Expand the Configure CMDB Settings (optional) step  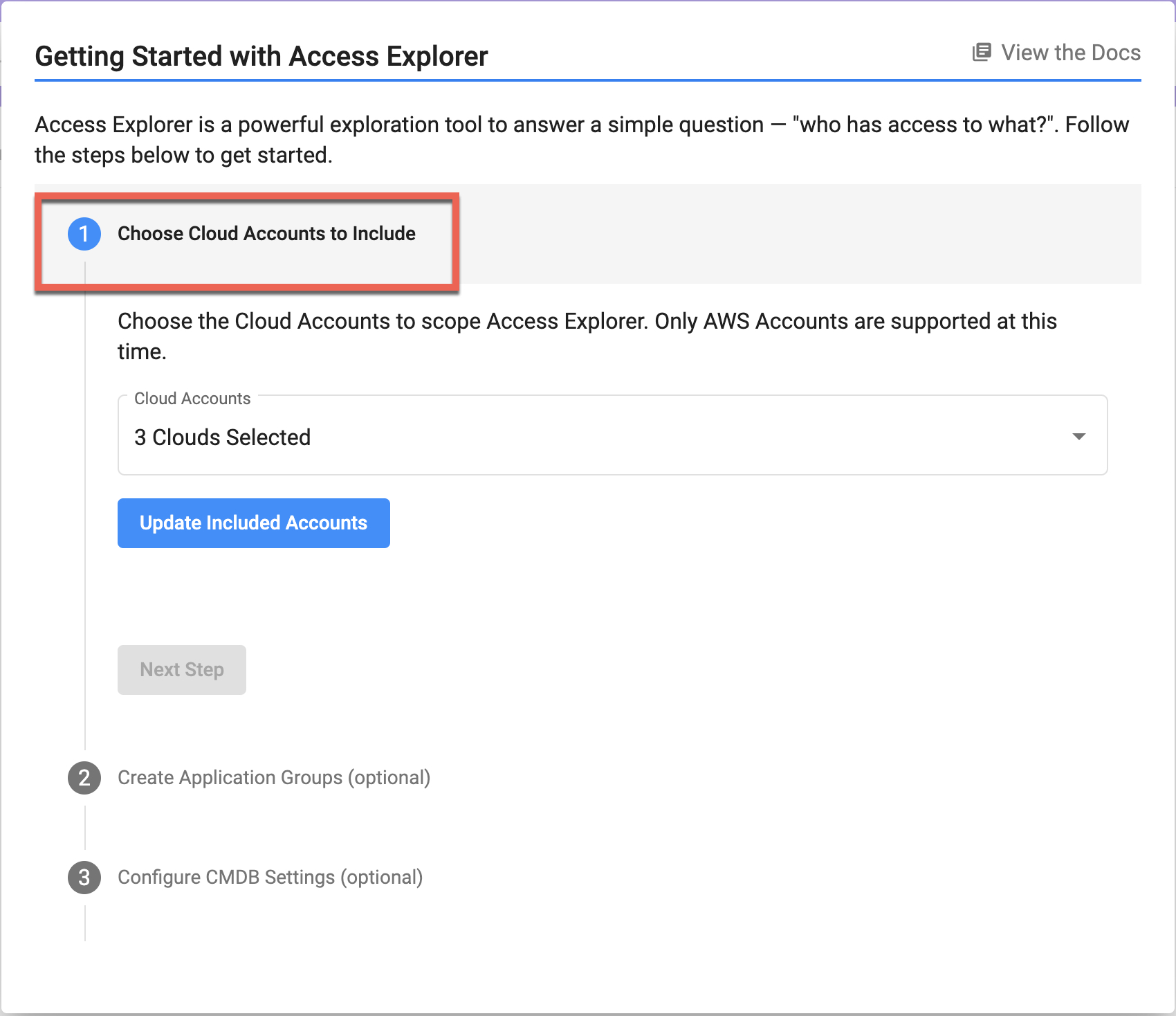[270, 878]
